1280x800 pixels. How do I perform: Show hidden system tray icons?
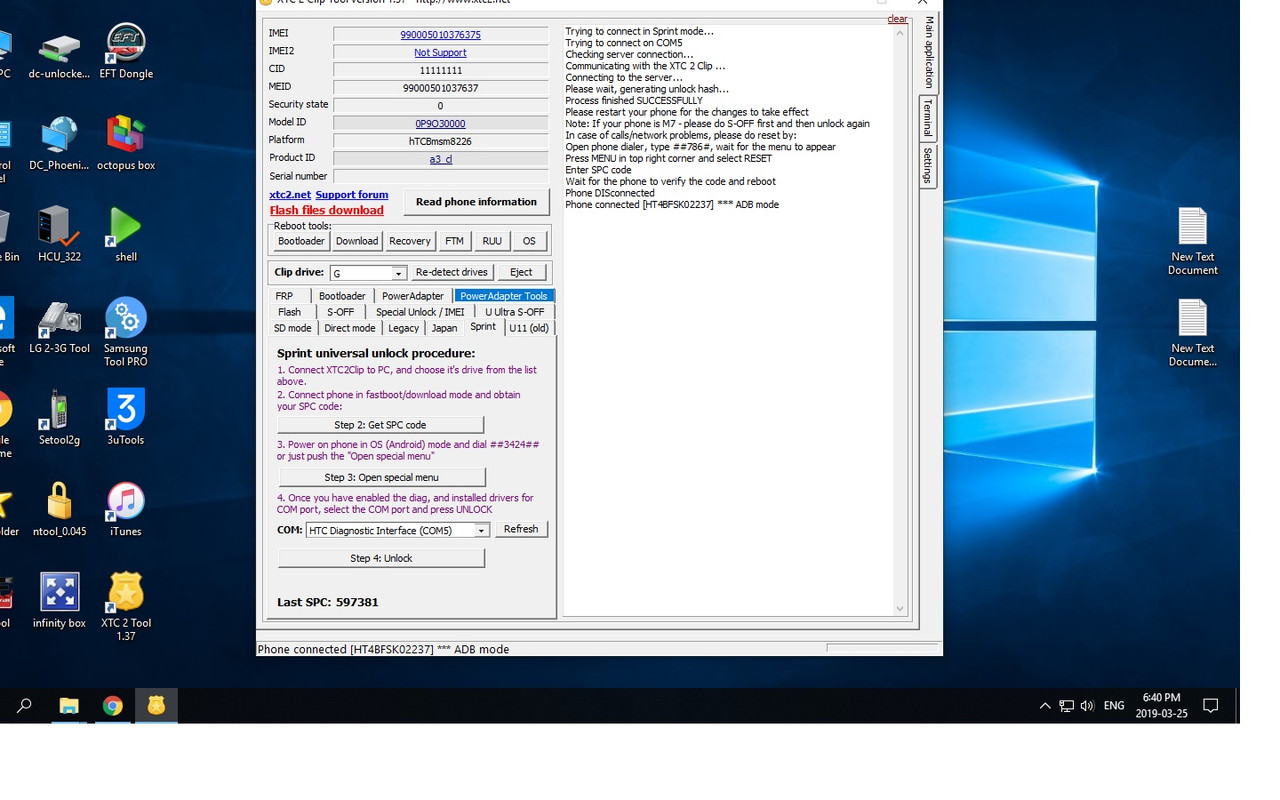[x=1045, y=706]
